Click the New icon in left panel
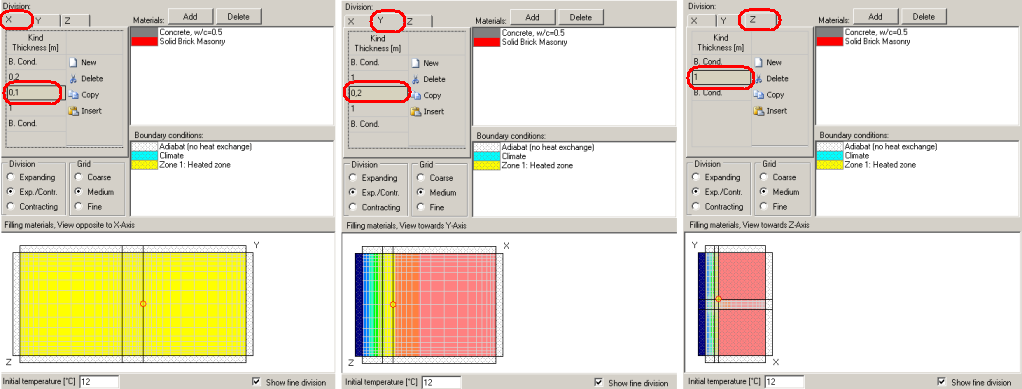This screenshot has width=1022, height=389. click(74, 63)
